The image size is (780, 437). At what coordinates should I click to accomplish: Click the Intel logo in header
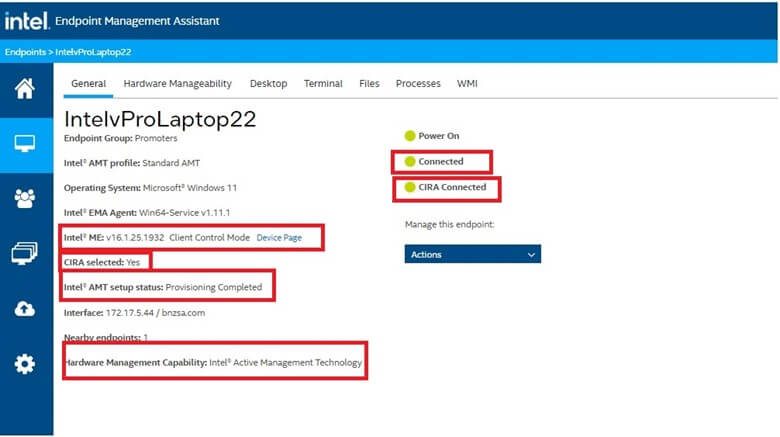[x=27, y=21]
